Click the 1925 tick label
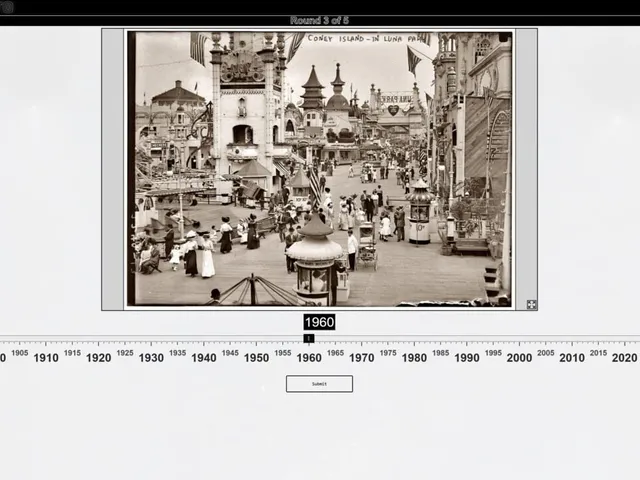Image resolution: width=640 pixels, height=480 pixels. tap(125, 353)
